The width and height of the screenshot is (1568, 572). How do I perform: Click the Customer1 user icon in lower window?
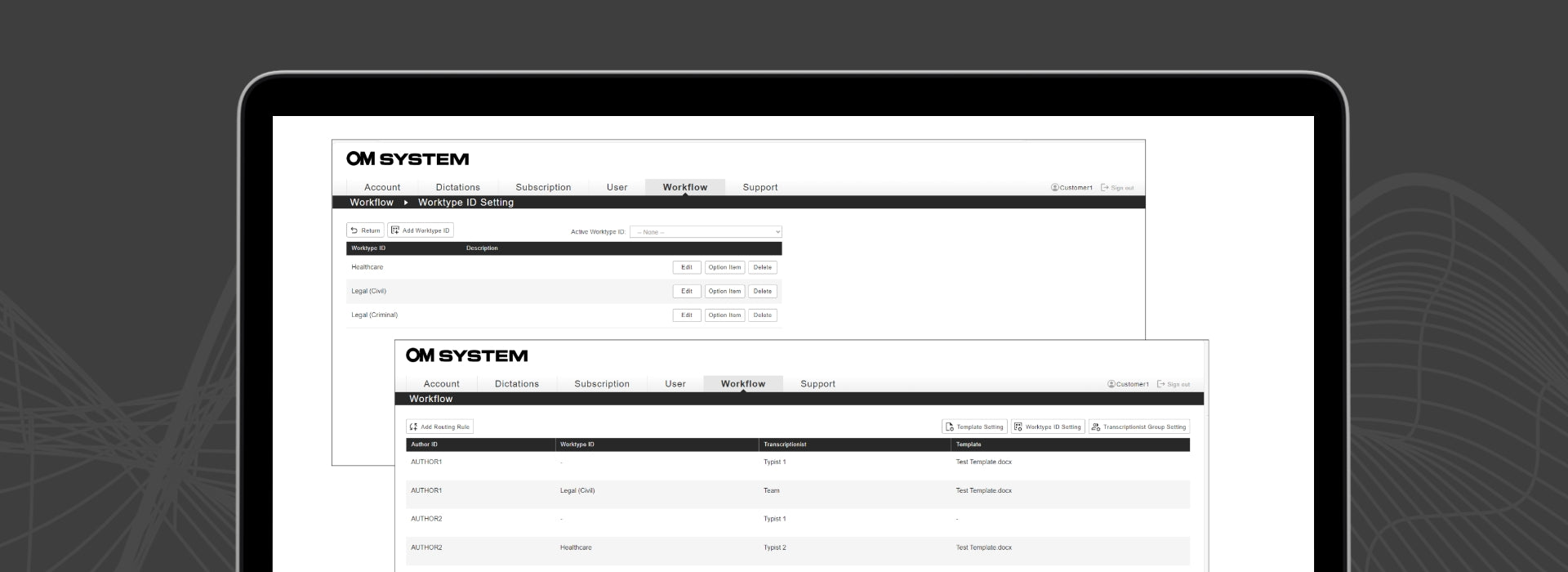click(1111, 384)
